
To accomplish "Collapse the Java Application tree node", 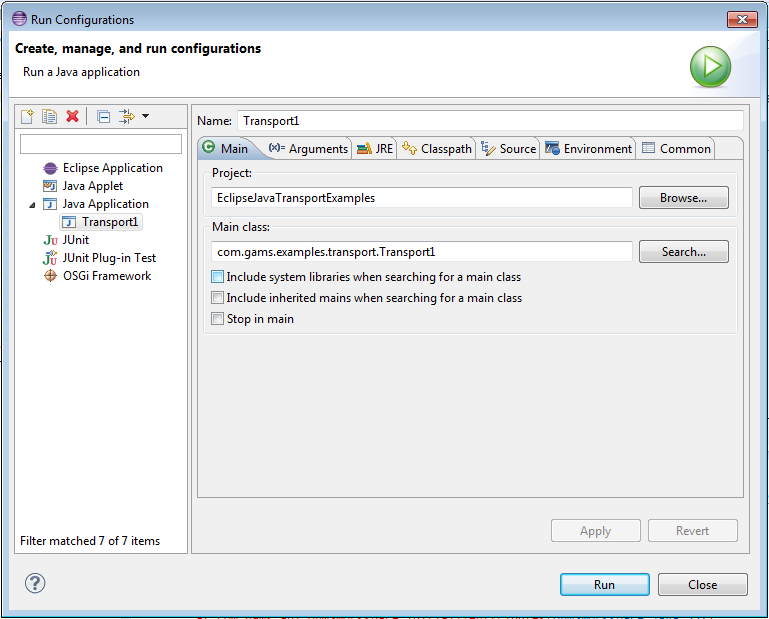I will (32, 204).
